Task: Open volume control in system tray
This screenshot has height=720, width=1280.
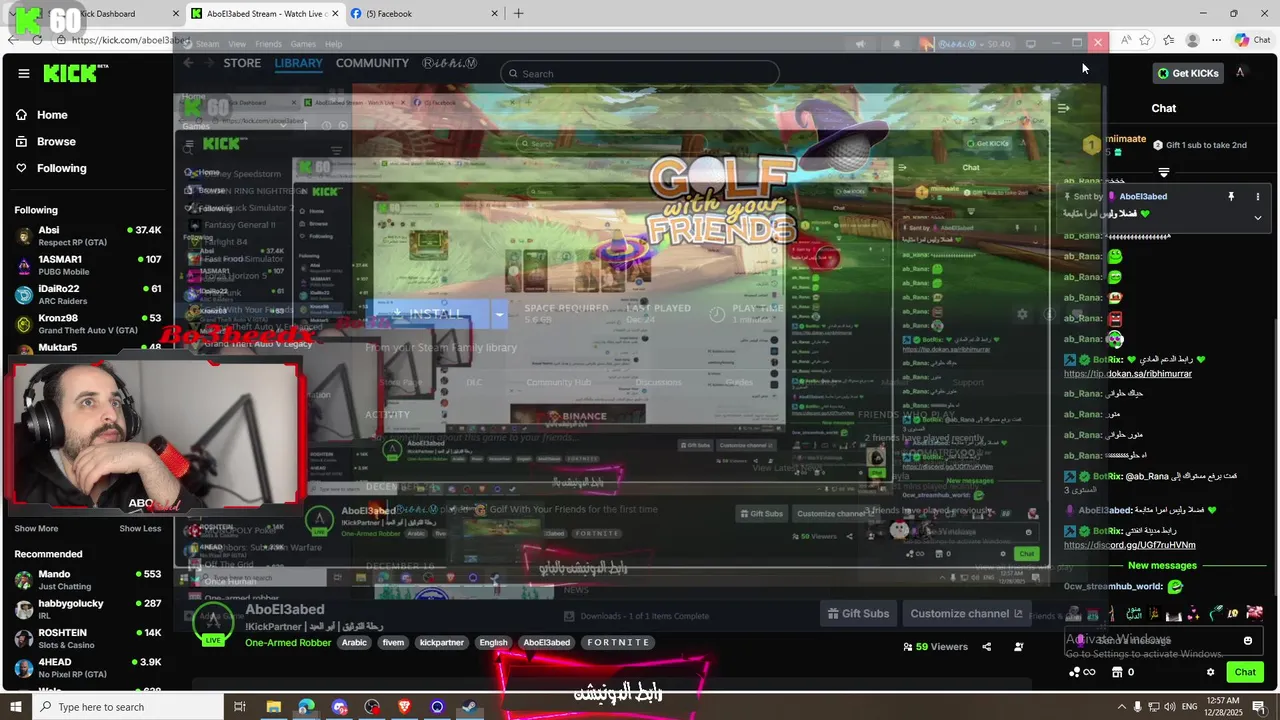Action: click(1172, 707)
